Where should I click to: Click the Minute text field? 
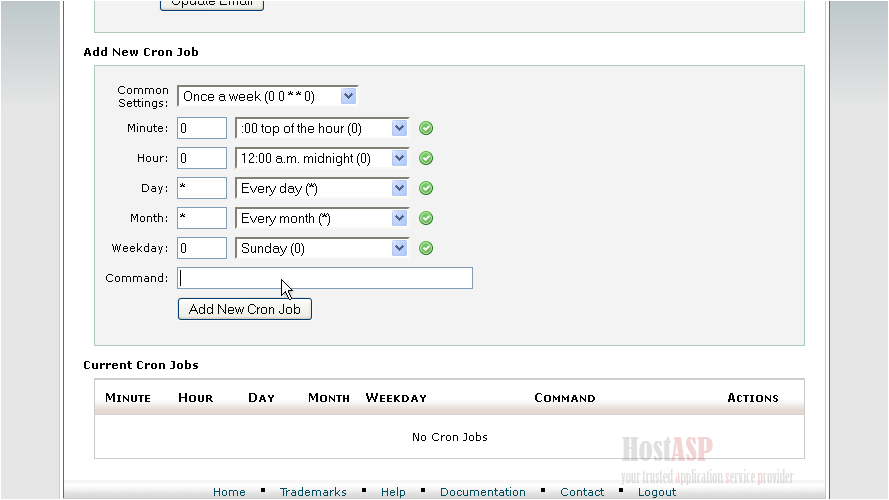(202, 128)
